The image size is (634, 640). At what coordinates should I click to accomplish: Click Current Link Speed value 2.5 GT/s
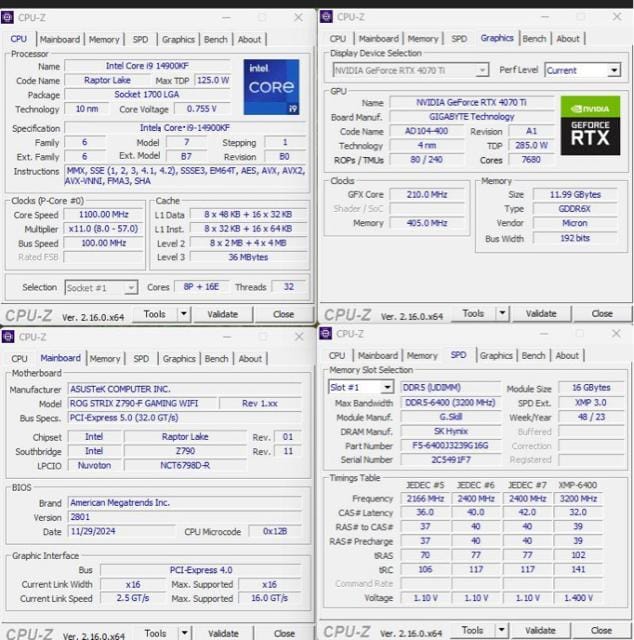[133, 598]
